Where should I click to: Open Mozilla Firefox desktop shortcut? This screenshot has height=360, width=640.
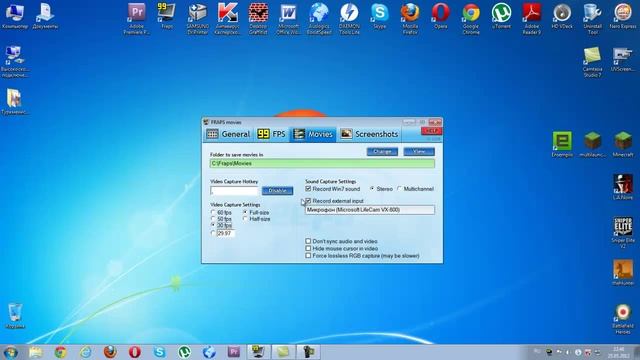point(410,18)
